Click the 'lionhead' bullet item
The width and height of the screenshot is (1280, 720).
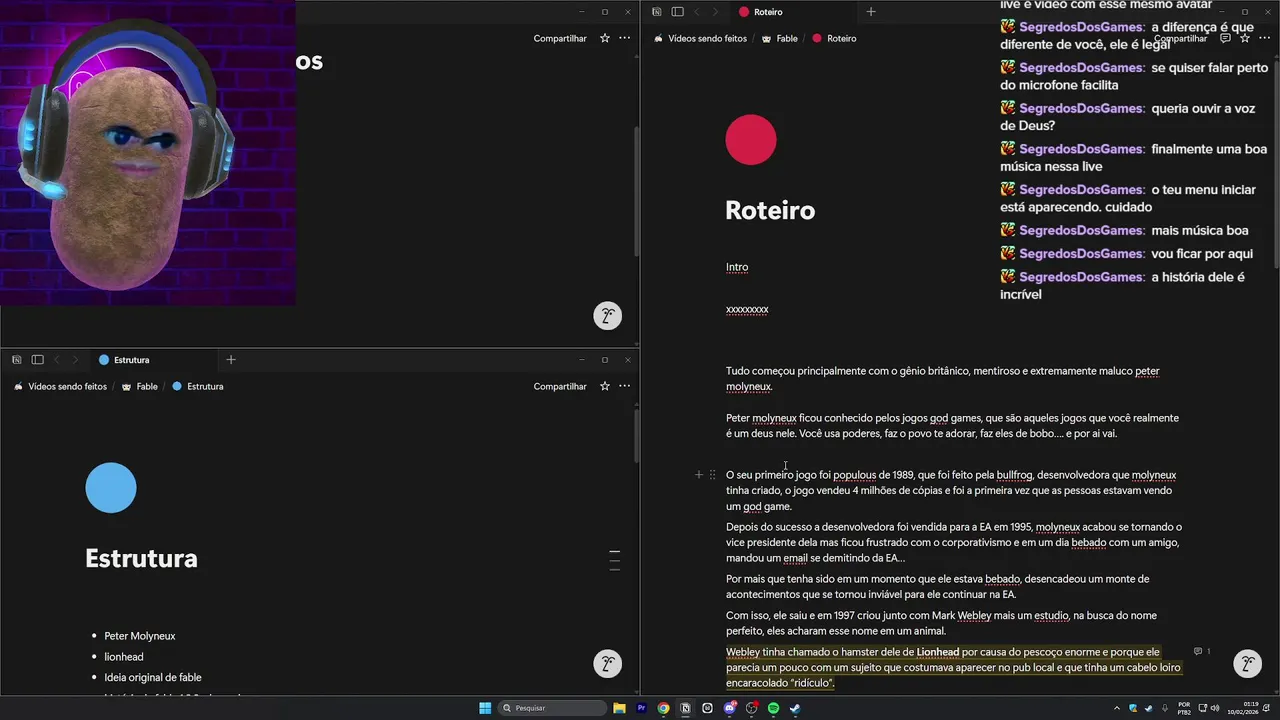click(124, 657)
